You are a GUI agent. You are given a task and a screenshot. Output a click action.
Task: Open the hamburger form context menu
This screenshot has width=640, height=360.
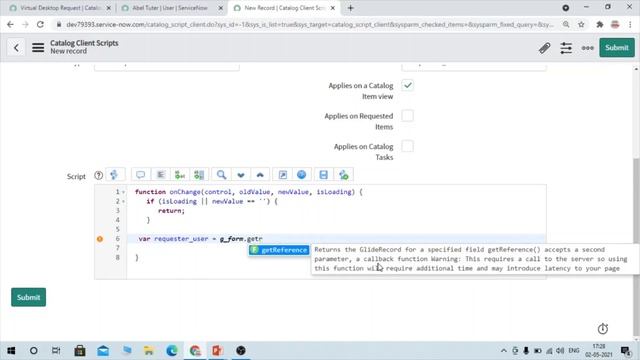38,48
